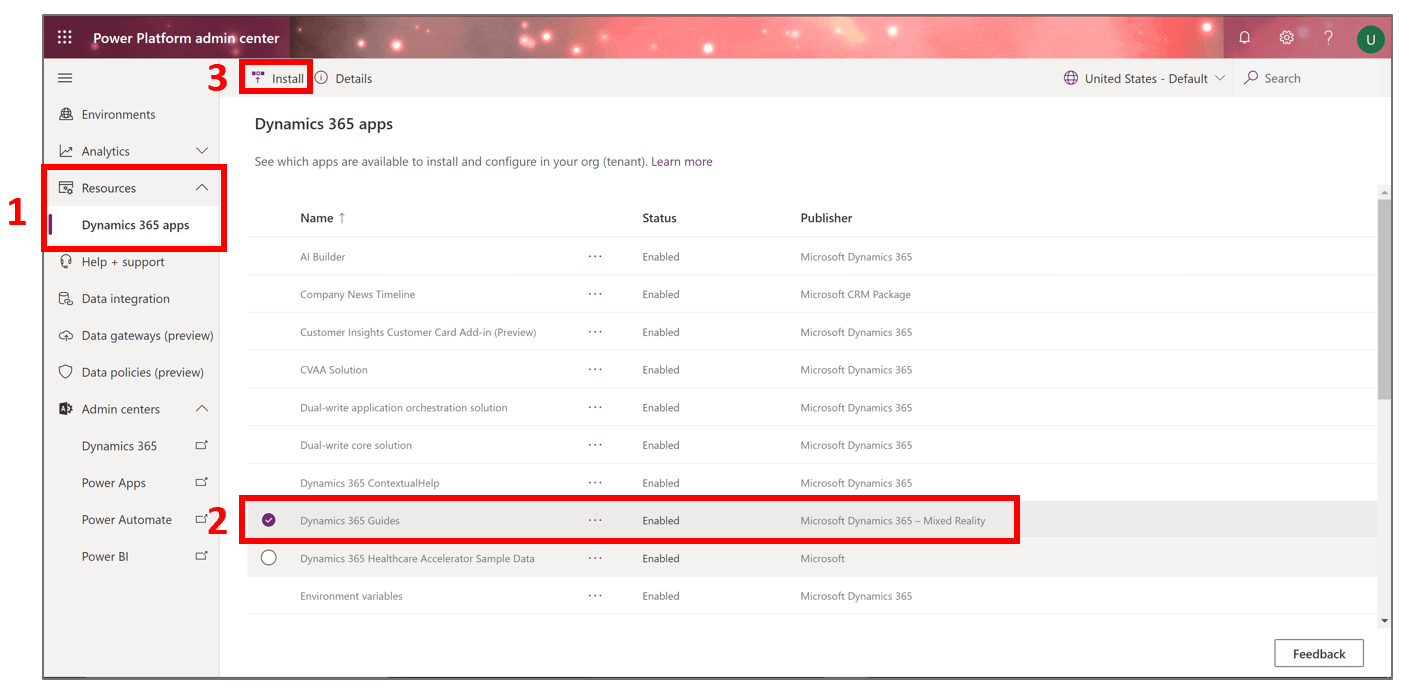Open the settings gear
The width and height of the screenshot is (1403, 692).
1286,37
